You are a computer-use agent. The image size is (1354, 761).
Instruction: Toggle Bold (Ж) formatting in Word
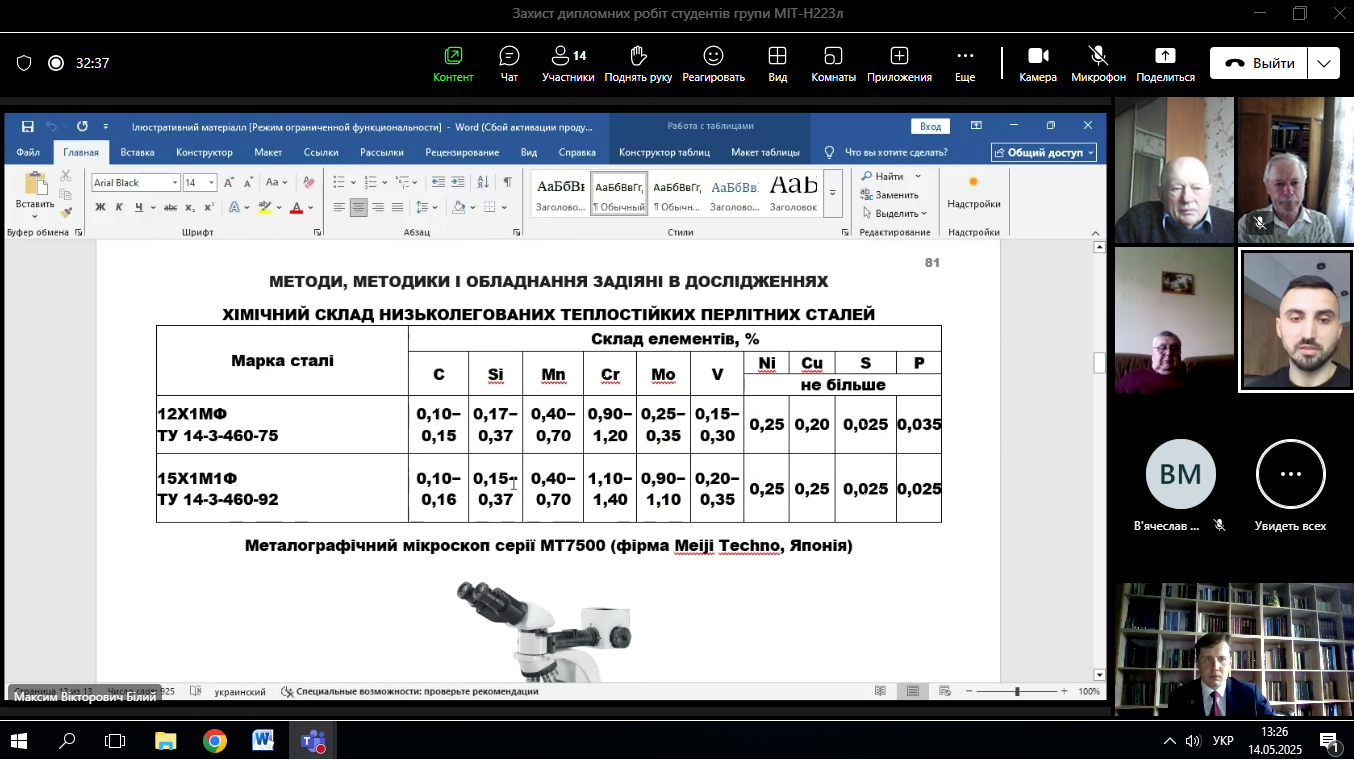(x=100, y=207)
